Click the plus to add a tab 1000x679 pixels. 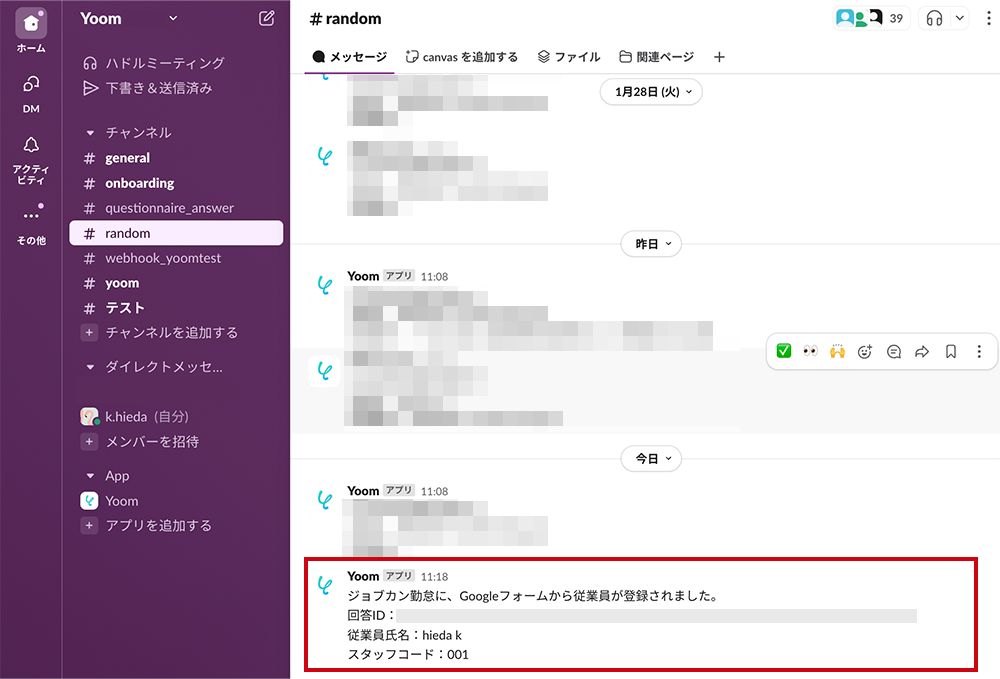point(719,57)
